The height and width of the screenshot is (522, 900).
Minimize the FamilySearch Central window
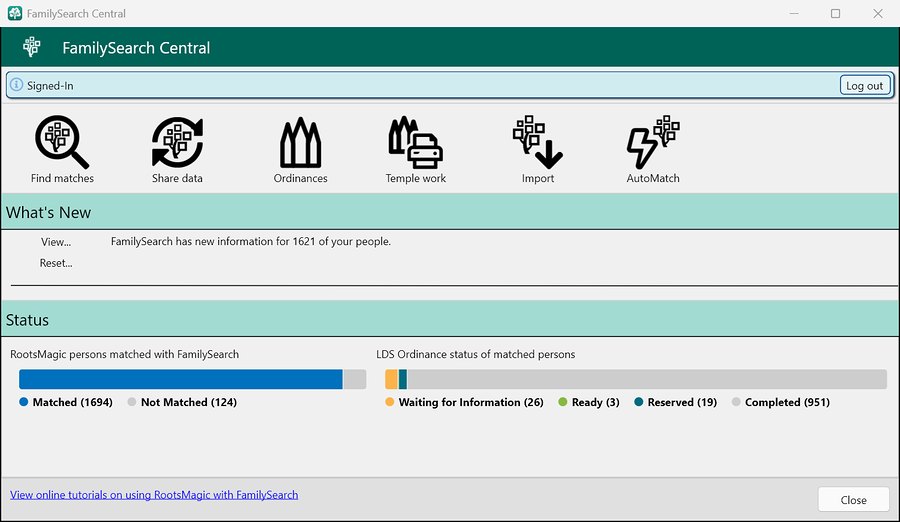click(x=794, y=13)
